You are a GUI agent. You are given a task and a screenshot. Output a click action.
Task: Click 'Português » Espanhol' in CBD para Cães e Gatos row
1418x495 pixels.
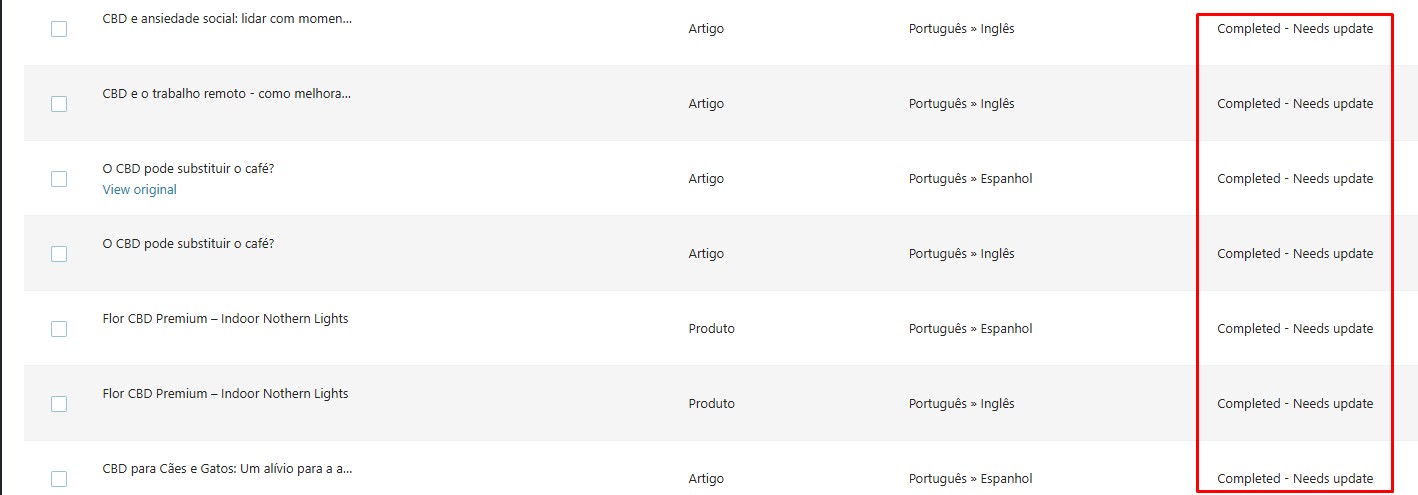970,478
